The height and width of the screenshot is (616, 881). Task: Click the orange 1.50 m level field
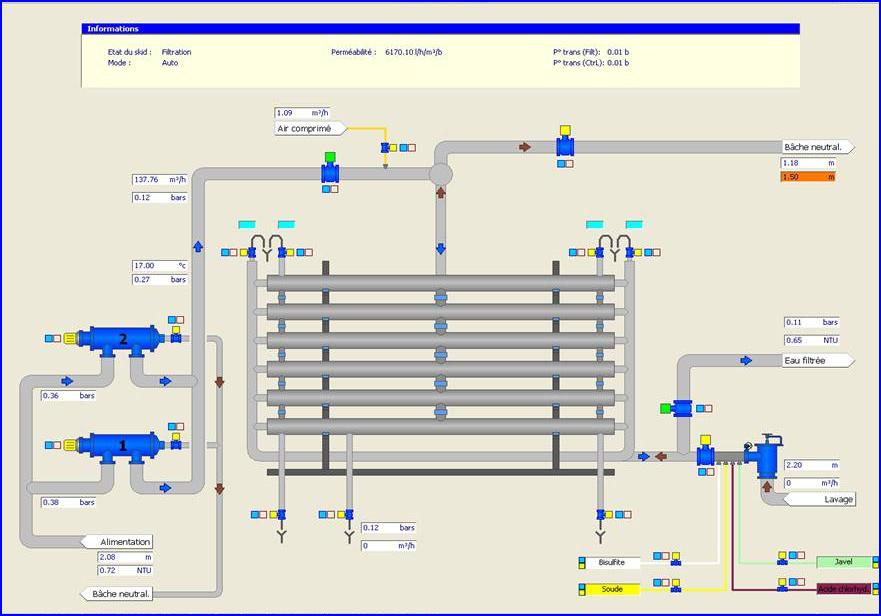(808, 177)
